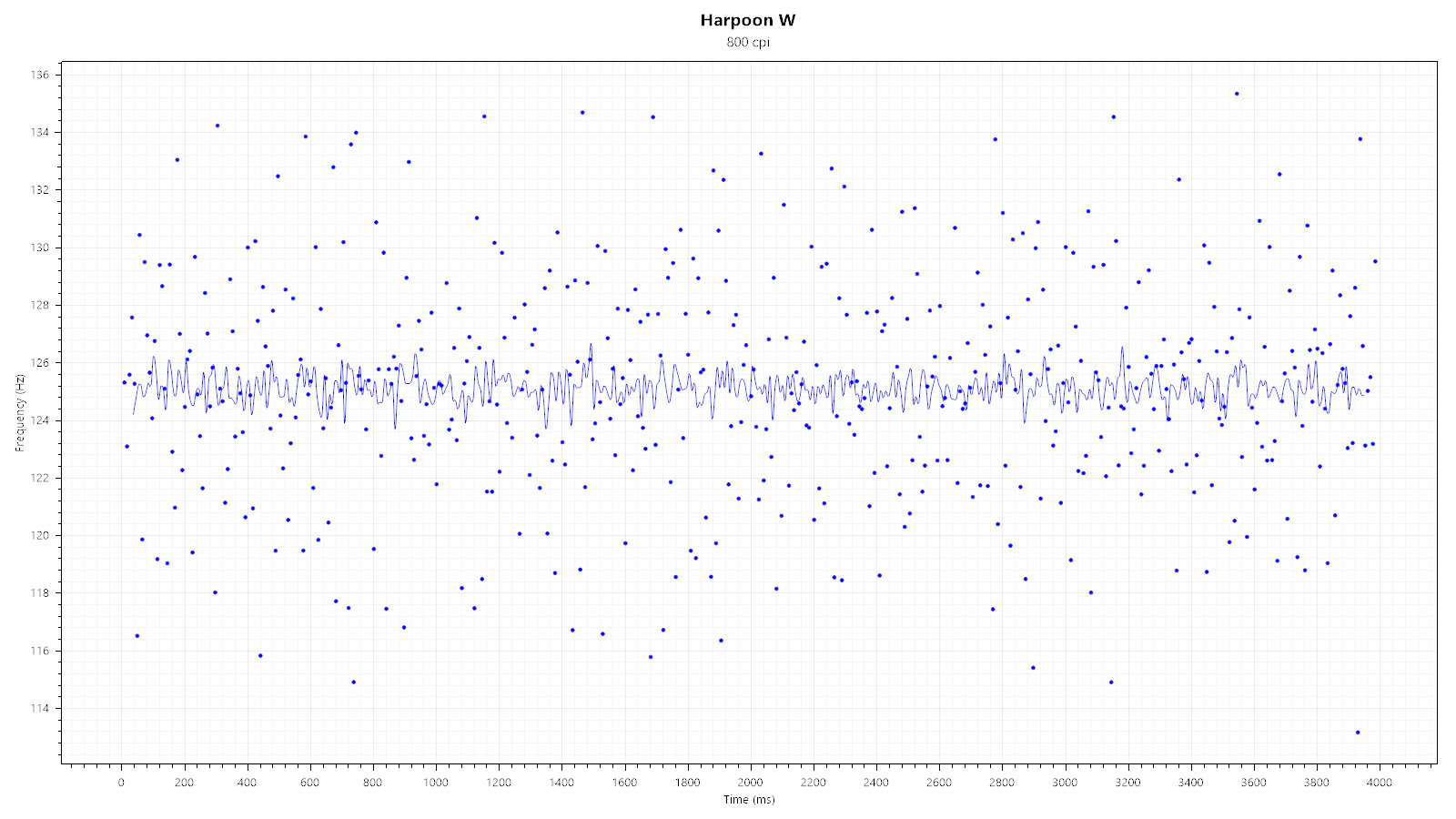Click the '800 cpi' subtitle
This screenshot has width=1456, height=819.
(x=748, y=42)
